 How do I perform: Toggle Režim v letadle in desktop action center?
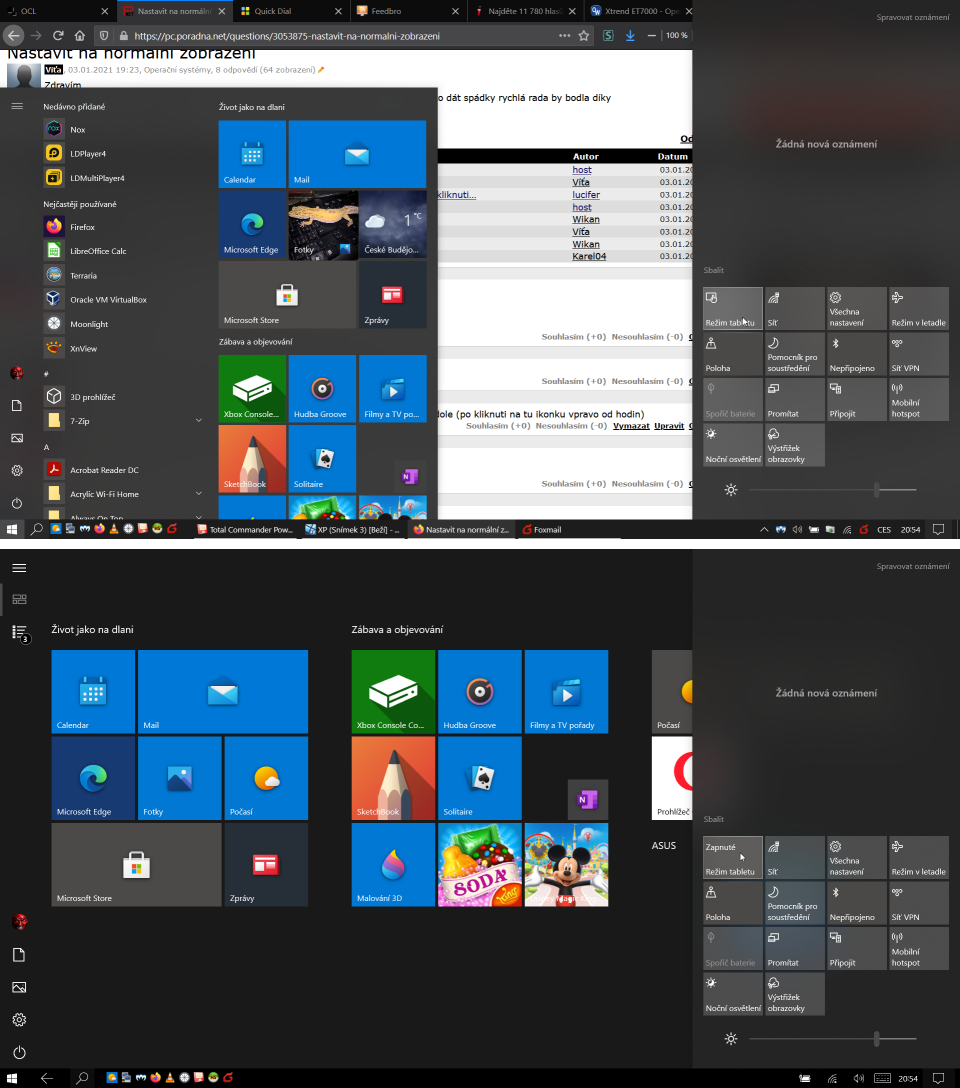click(x=919, y=309)
